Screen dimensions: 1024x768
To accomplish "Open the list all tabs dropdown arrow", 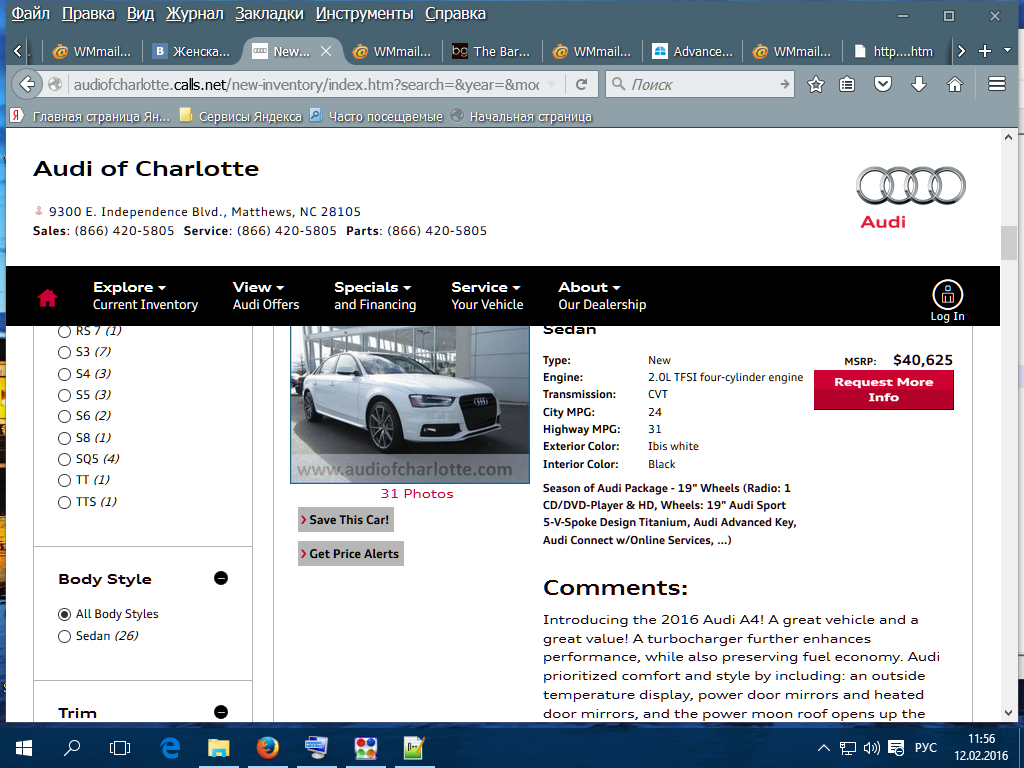I will pos(1006,51).
